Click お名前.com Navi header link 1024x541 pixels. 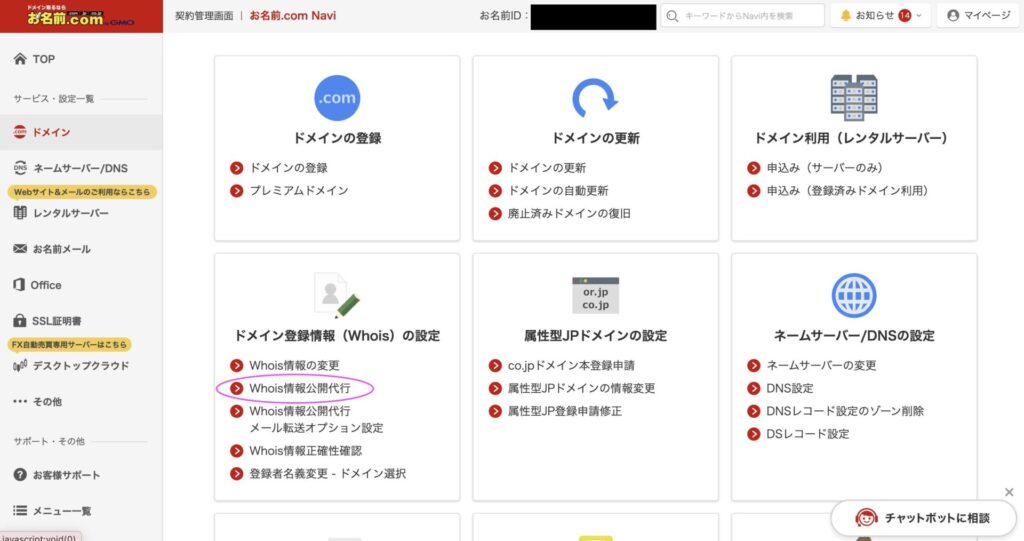[293, 16]
